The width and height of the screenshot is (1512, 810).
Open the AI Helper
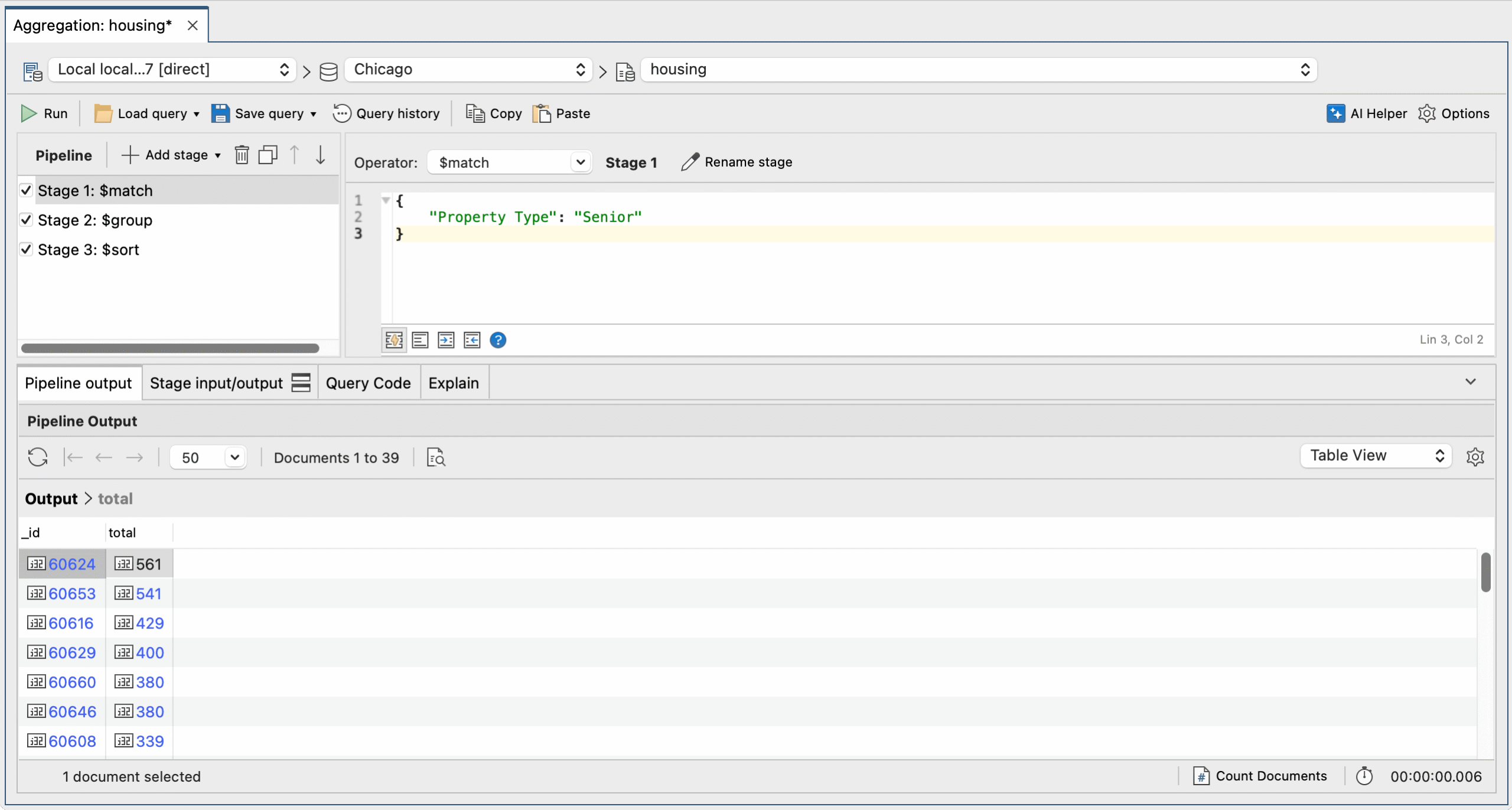(1367, 113)
